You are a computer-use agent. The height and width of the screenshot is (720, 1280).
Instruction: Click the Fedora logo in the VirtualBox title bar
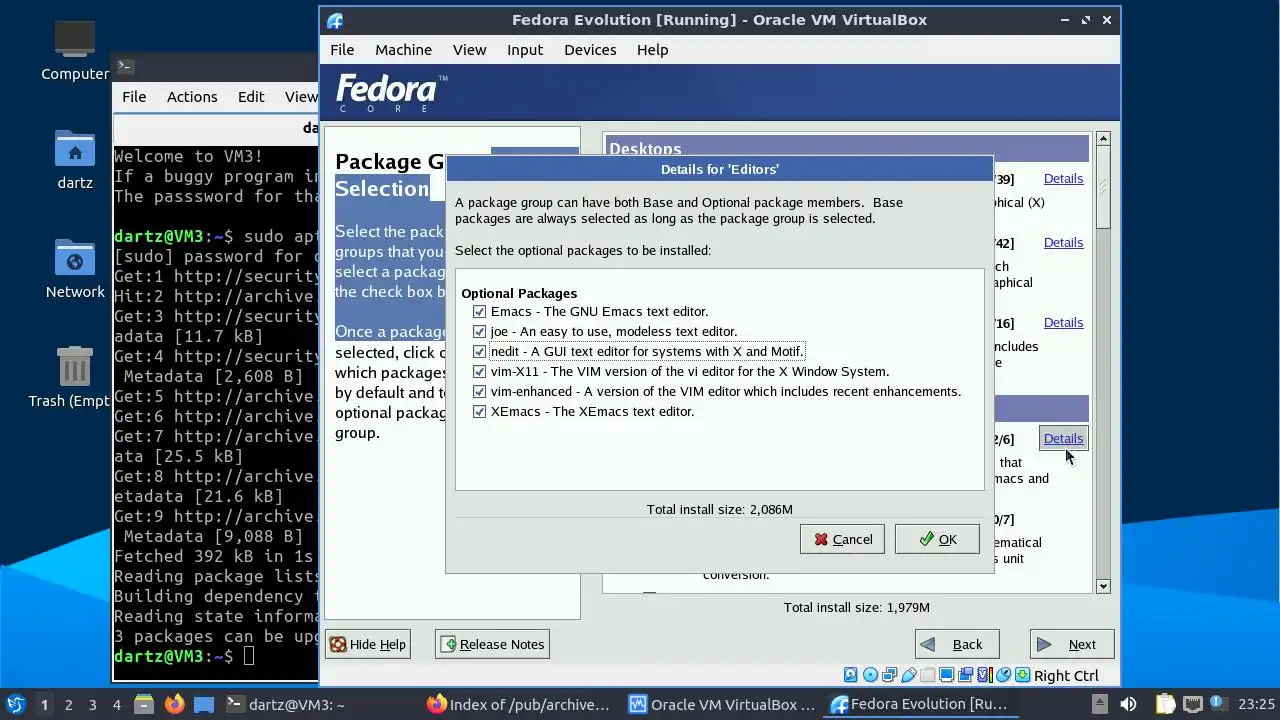point(335,20)
